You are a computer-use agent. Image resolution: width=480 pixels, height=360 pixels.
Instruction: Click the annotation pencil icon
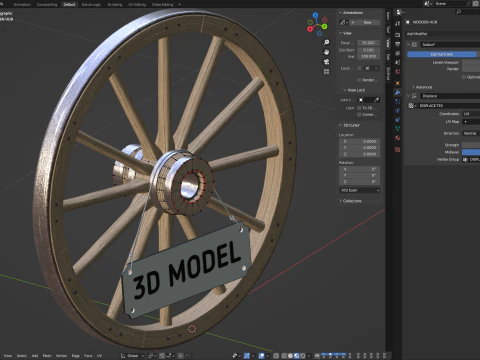(342, 22)
